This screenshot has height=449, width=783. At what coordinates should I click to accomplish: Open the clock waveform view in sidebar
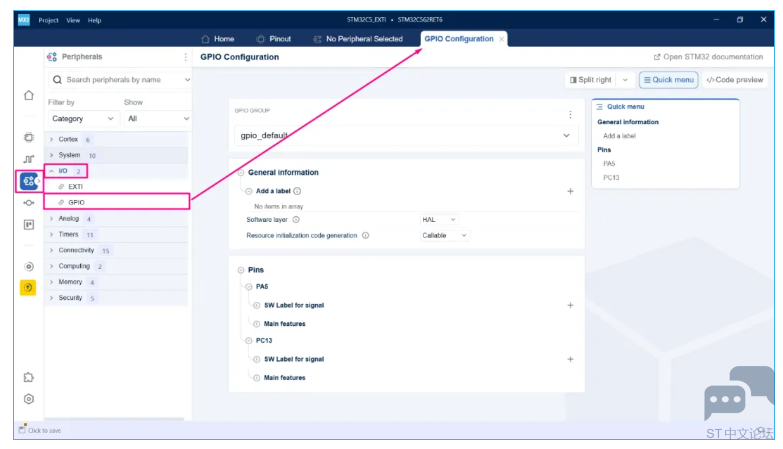click(29, 159)
